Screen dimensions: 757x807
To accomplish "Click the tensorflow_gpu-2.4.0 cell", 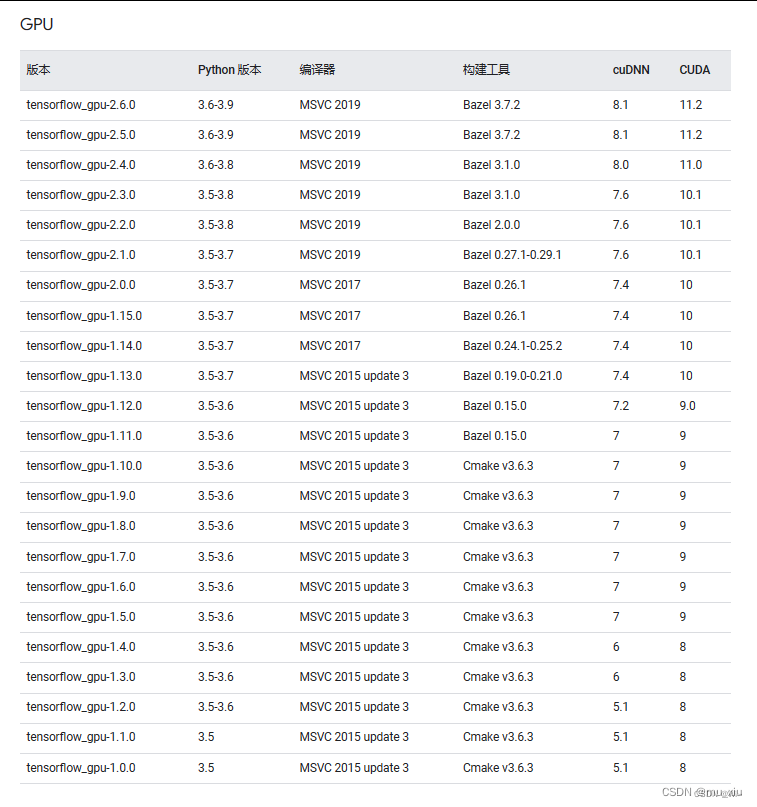I will point(81,165).
